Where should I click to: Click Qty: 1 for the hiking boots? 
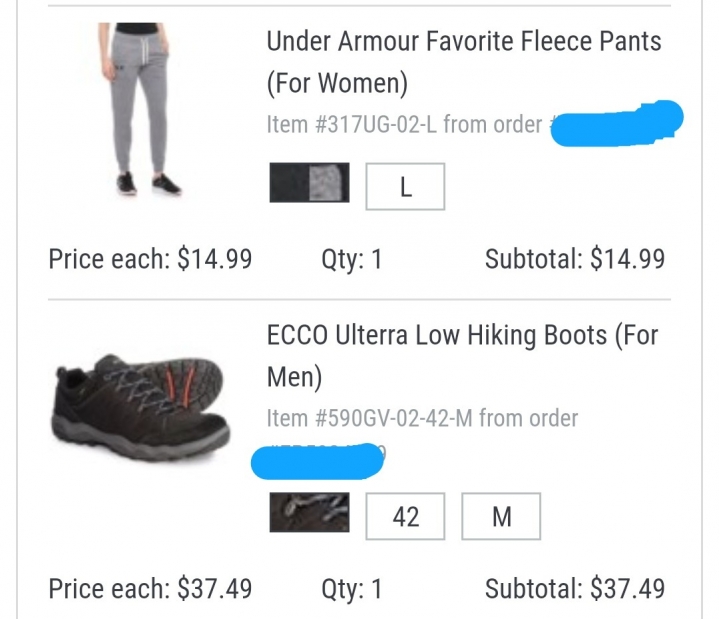352,589
